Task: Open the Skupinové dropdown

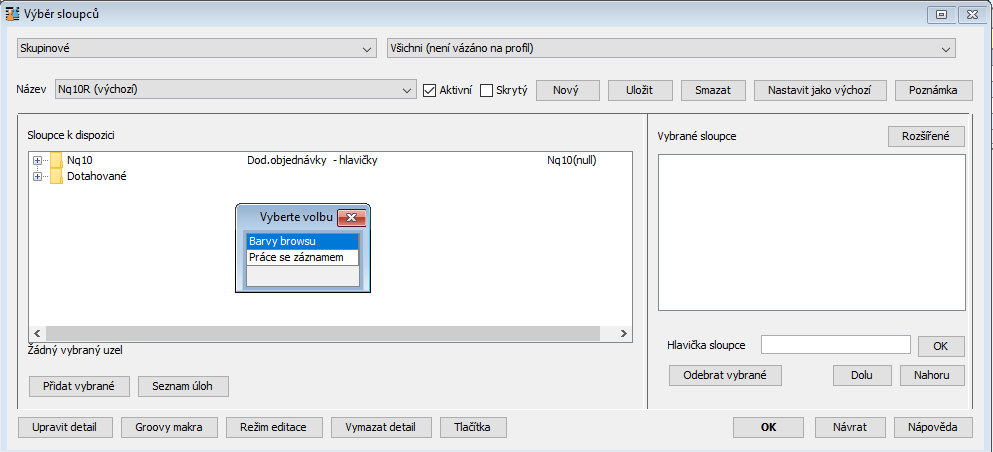Action: [x=366, y=48]
